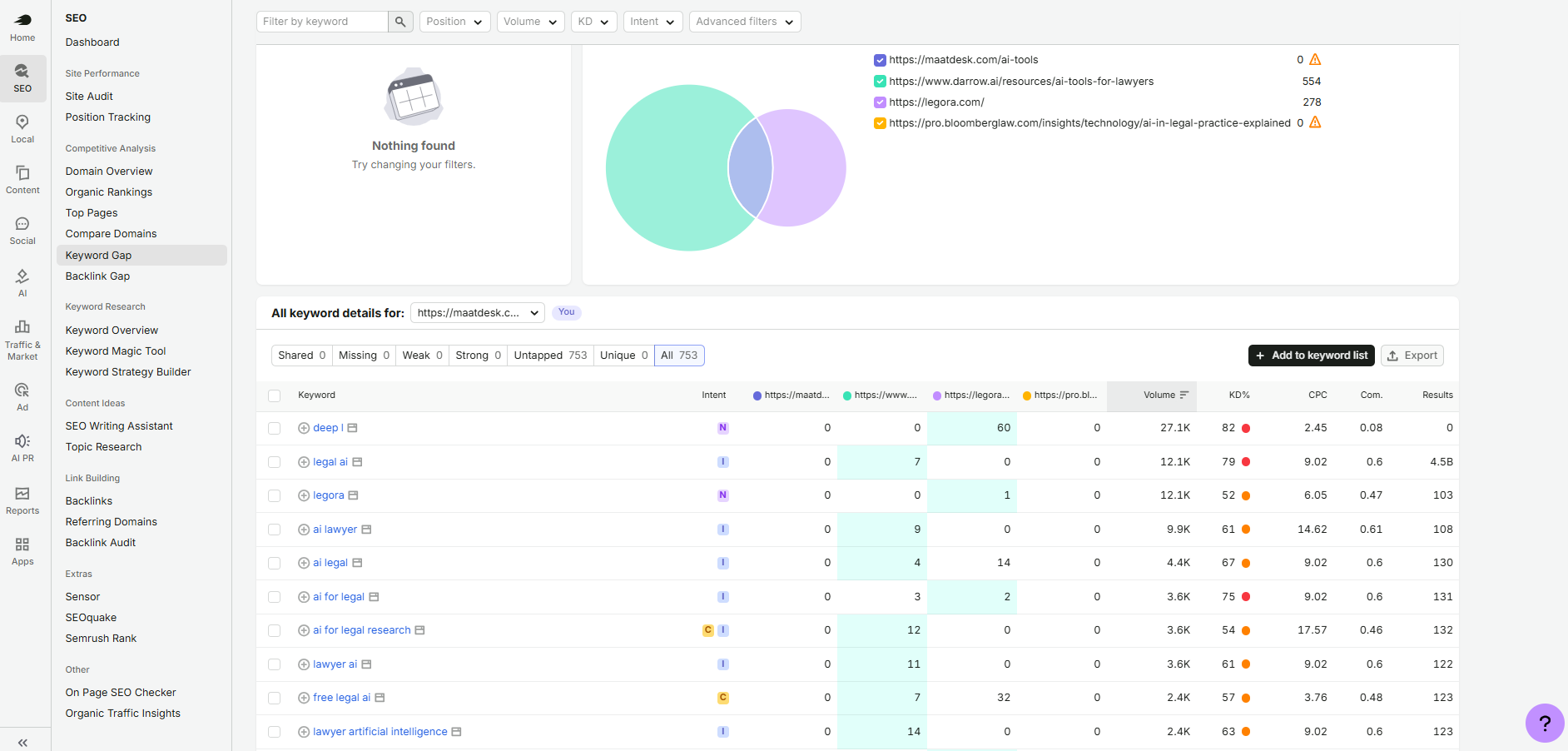Open the Content section icon
The image size is (1568, 751).
[x=22, y=180]
